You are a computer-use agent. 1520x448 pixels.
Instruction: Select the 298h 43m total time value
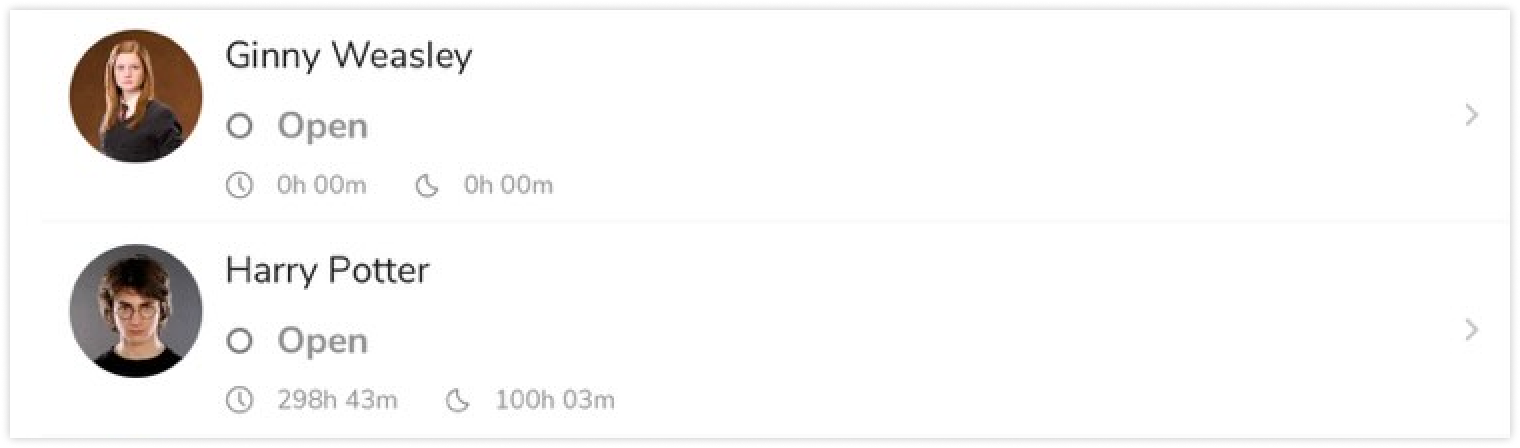pos(337,401)
